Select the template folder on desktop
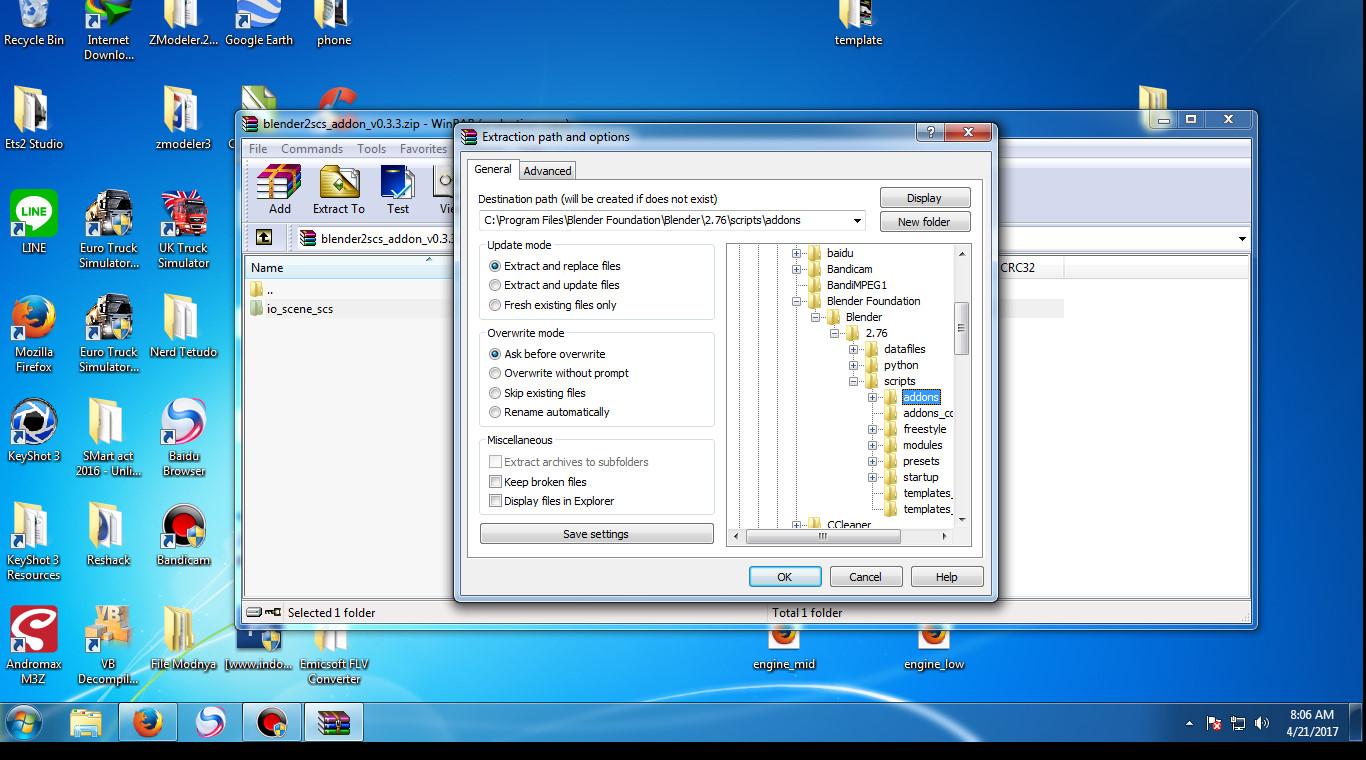 point(858,25)
